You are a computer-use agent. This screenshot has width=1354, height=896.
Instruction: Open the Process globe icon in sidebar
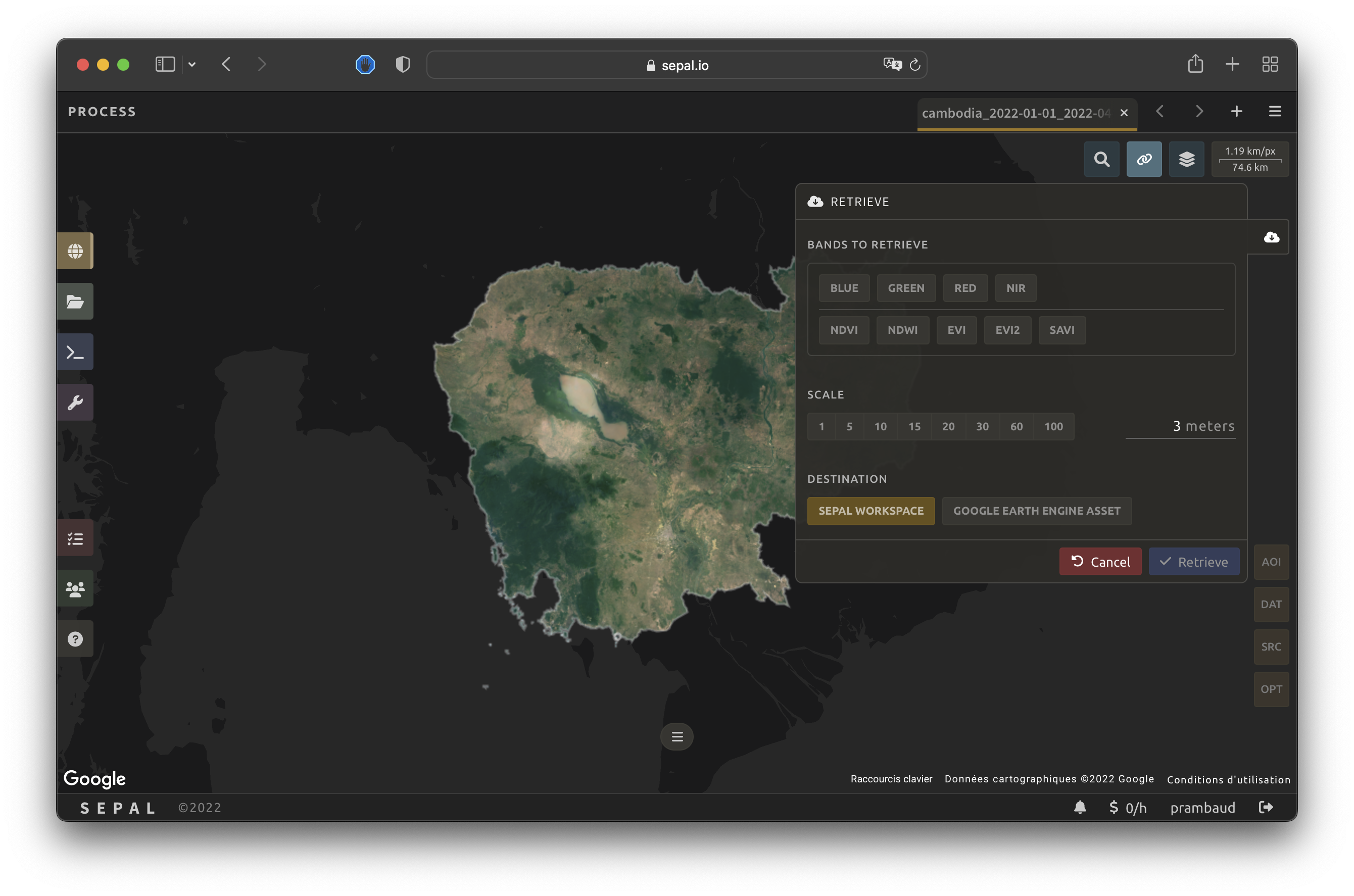75,251
